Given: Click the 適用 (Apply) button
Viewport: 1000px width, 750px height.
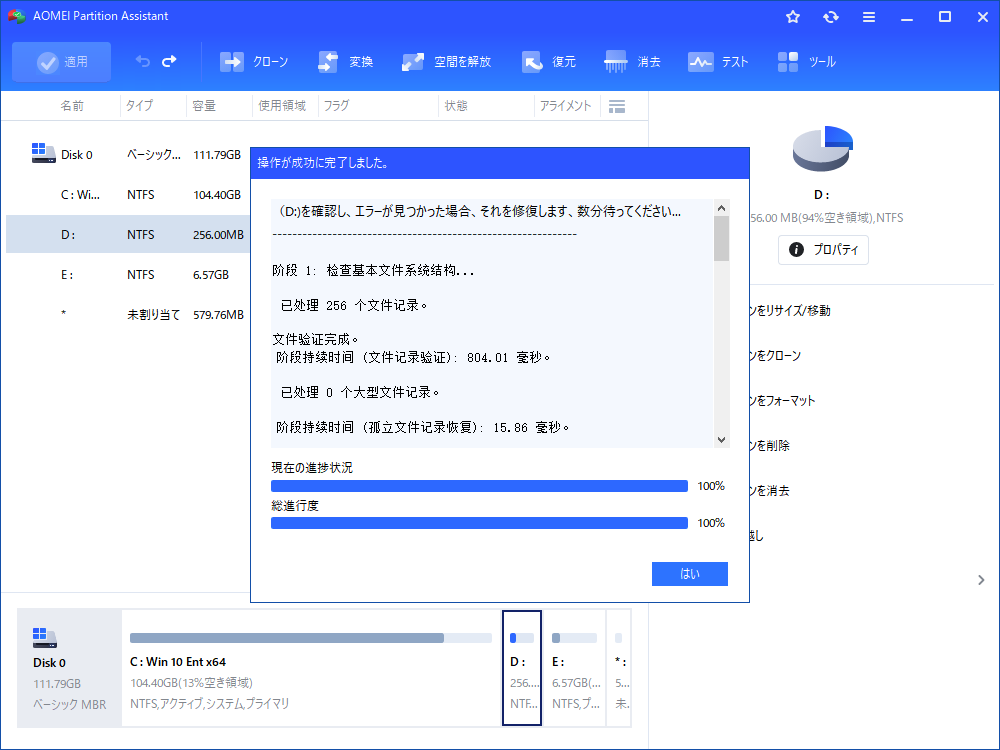Looking at the screenshot, I should pos(62,62).
